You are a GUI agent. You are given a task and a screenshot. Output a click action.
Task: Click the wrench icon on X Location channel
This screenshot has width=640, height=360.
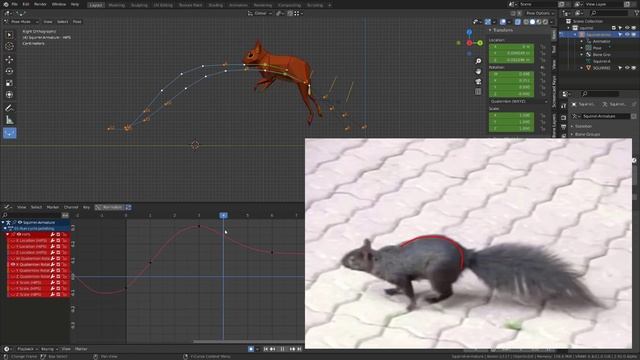point(53,240)
